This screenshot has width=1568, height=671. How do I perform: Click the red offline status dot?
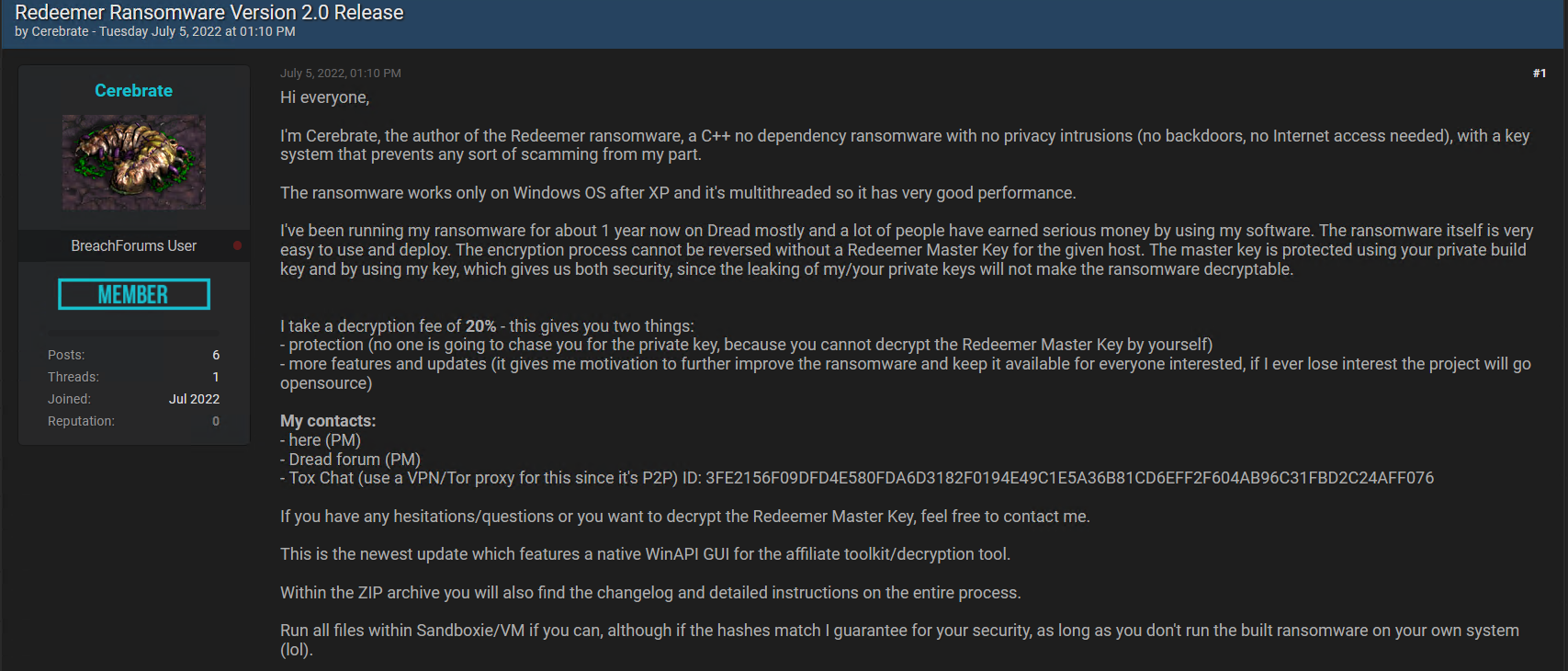(x=237, y=245)
